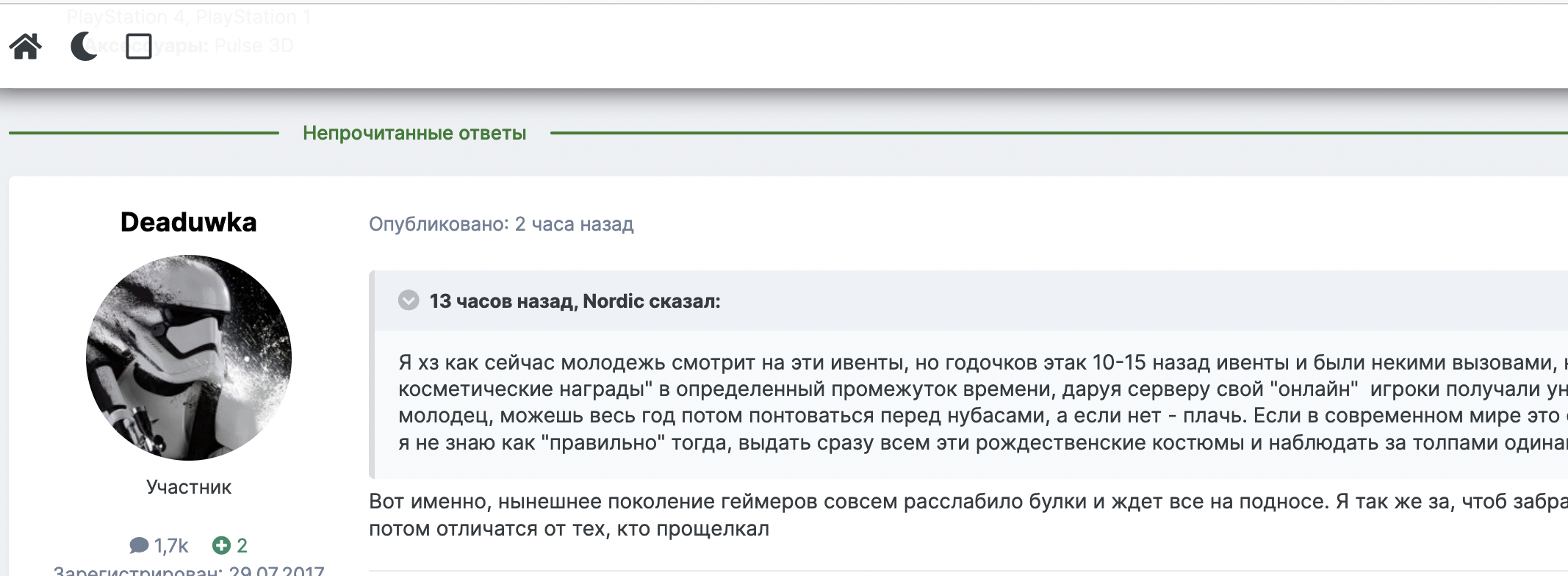Click the faded "PlayStation 4, PlayStation 1" text

[189, 17]
